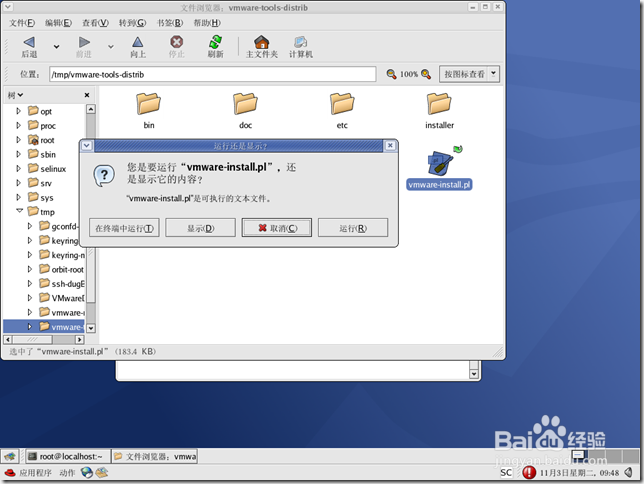Launch the email panel icon
The image size is (644, 484).
102,473
